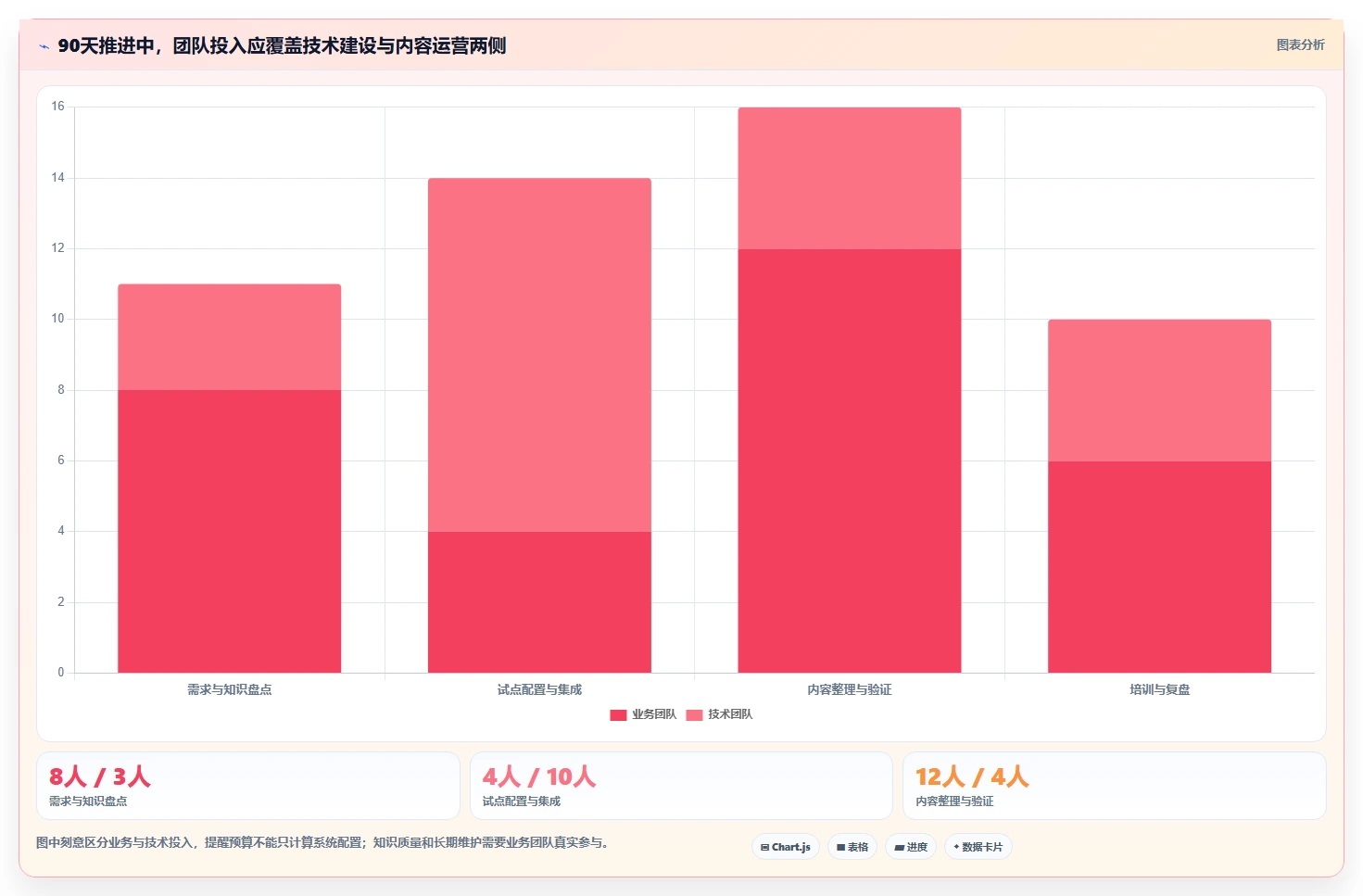Click the 试点配置与集成 x-axis label

coord(539,689)
